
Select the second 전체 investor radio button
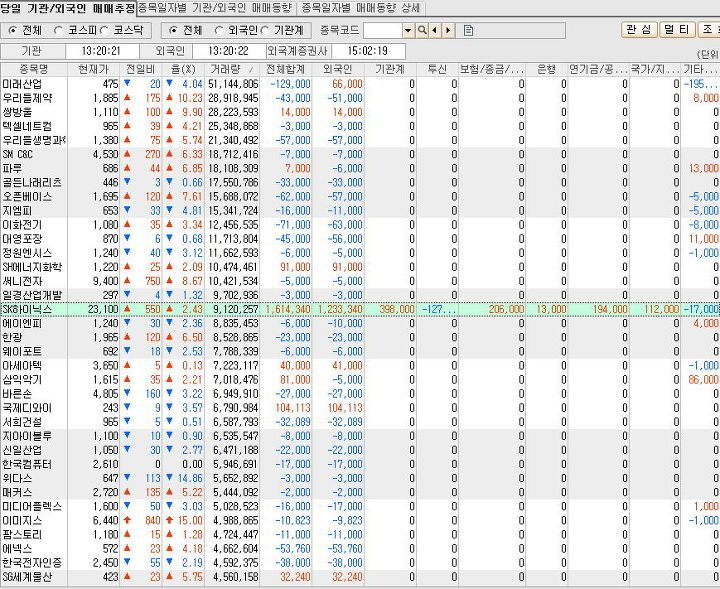point(173,31)
